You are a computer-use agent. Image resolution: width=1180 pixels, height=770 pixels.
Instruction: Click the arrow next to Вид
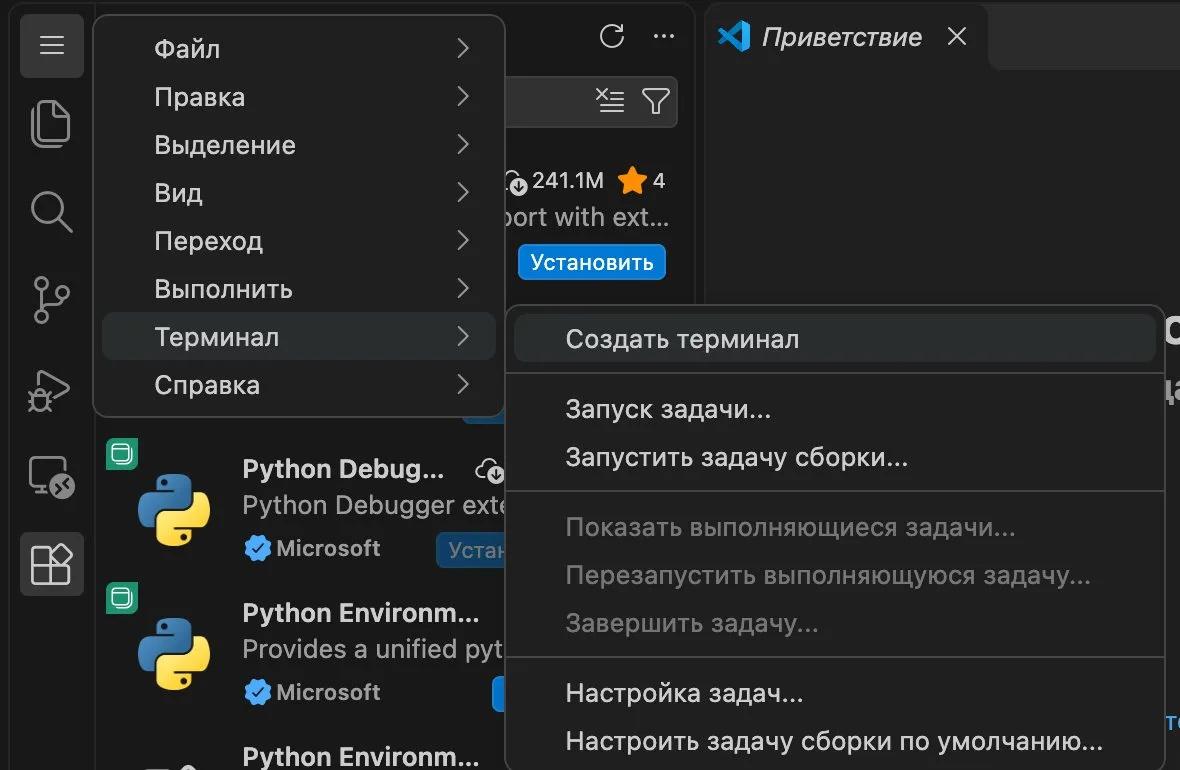tap(463, 193)
